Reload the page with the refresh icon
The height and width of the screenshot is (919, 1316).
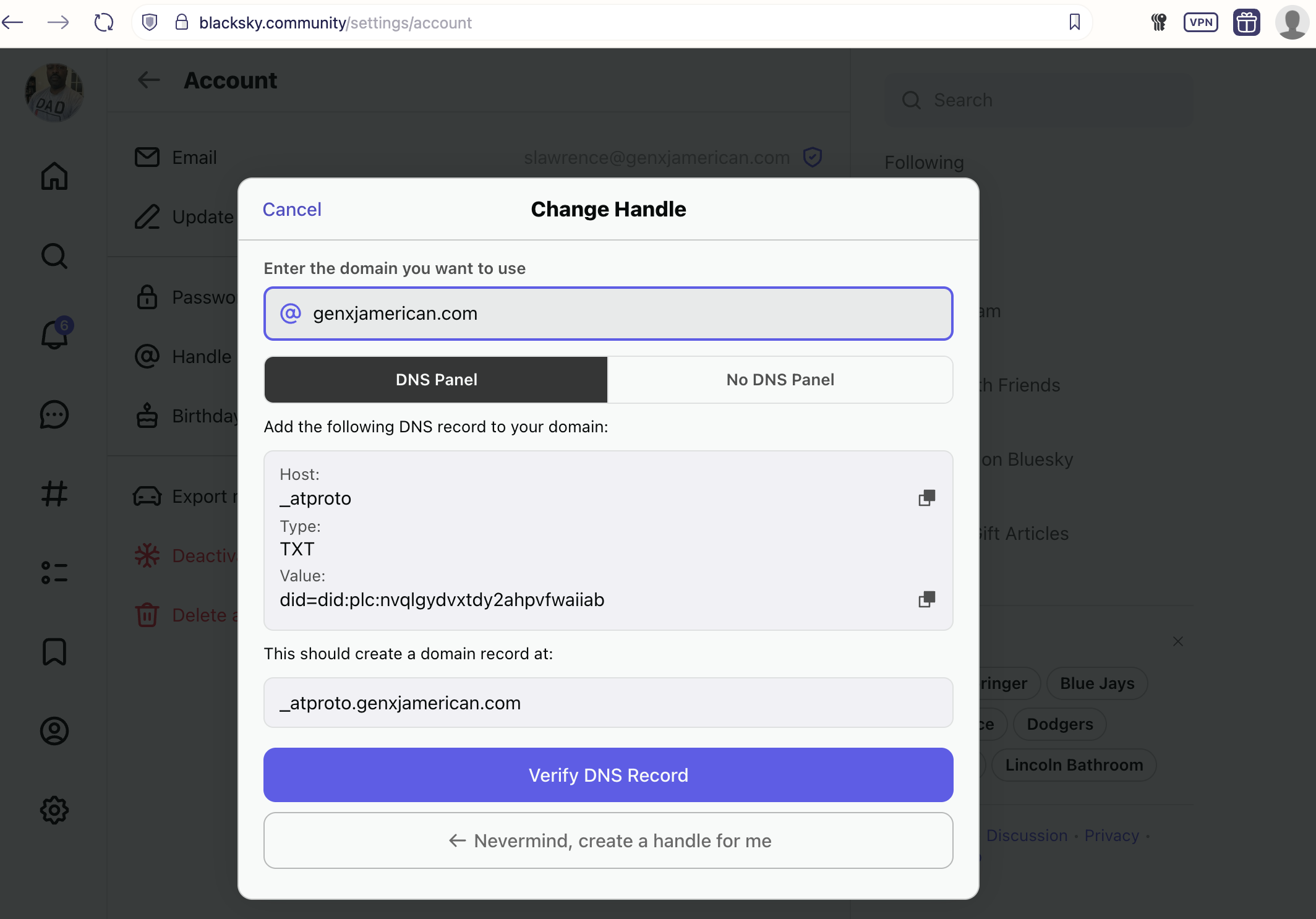pyautogui.click(x=104, y=22)
